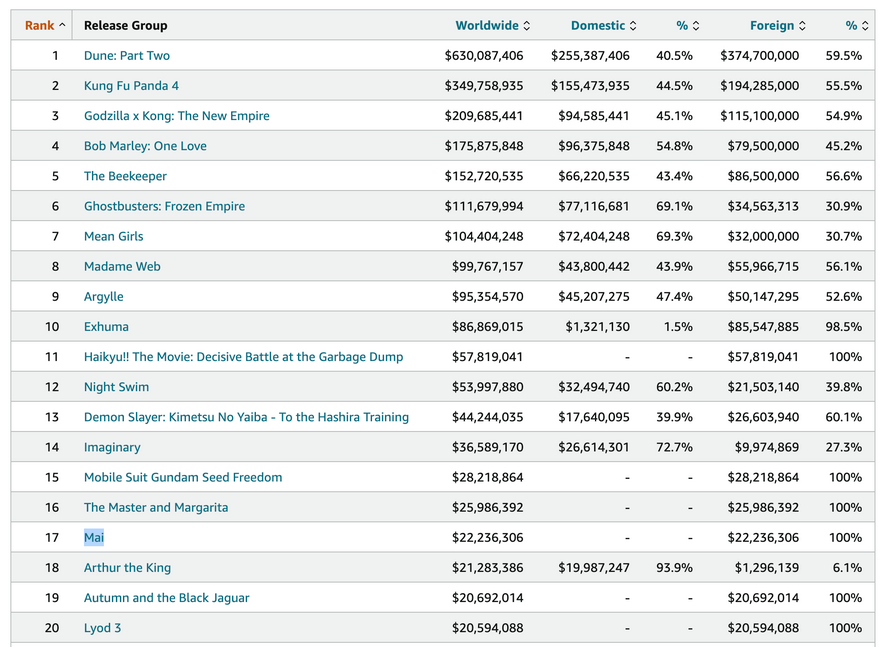Click Imaginary's foreign gross $9,974,869
This screenshot has width=880, height=647.
[767, 447]
